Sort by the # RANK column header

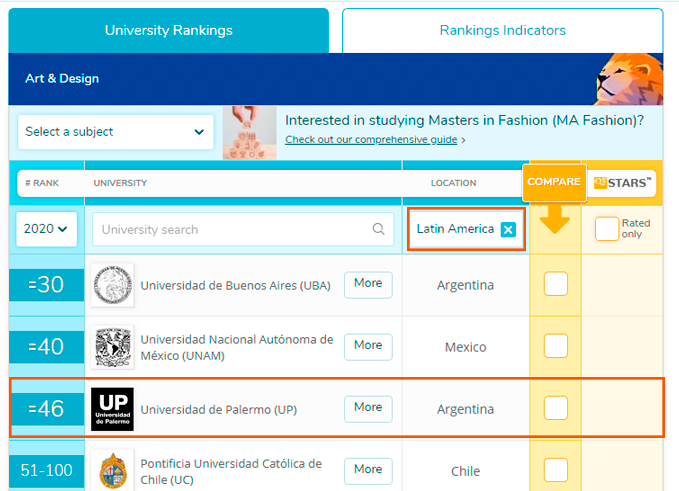point(42,183)
